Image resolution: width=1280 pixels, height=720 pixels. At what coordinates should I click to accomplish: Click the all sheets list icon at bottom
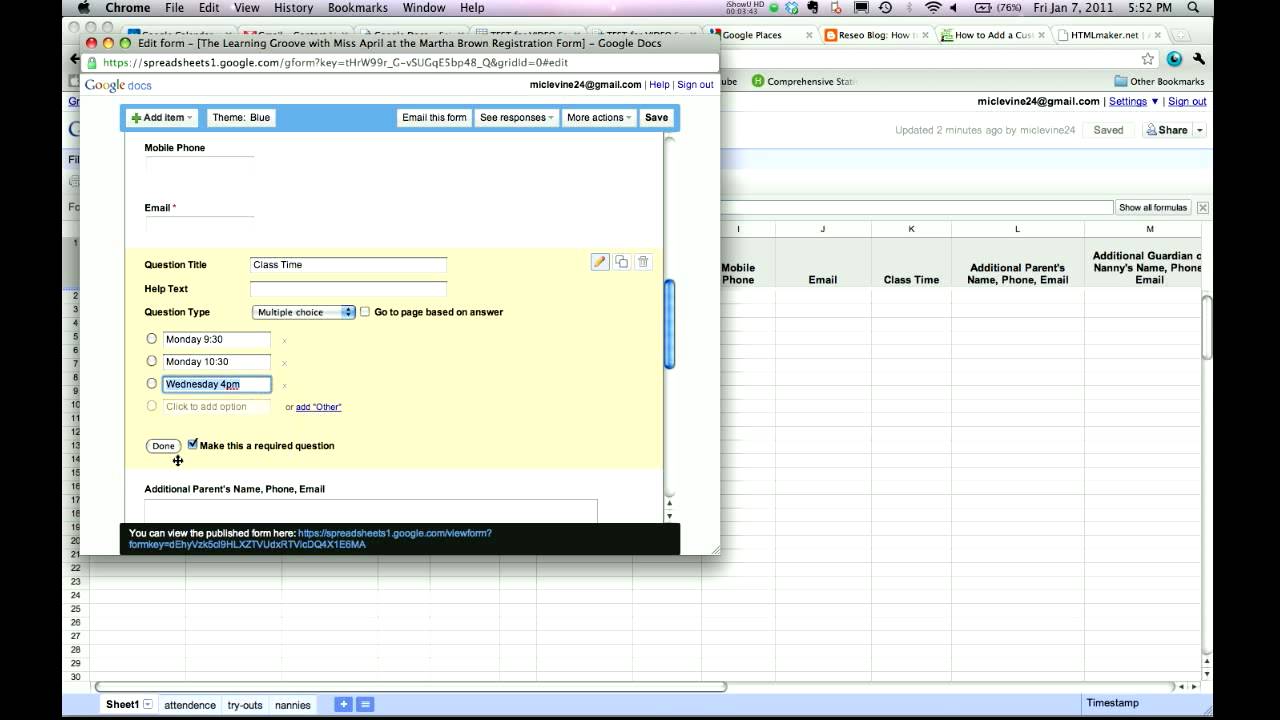tap(365, 704)
